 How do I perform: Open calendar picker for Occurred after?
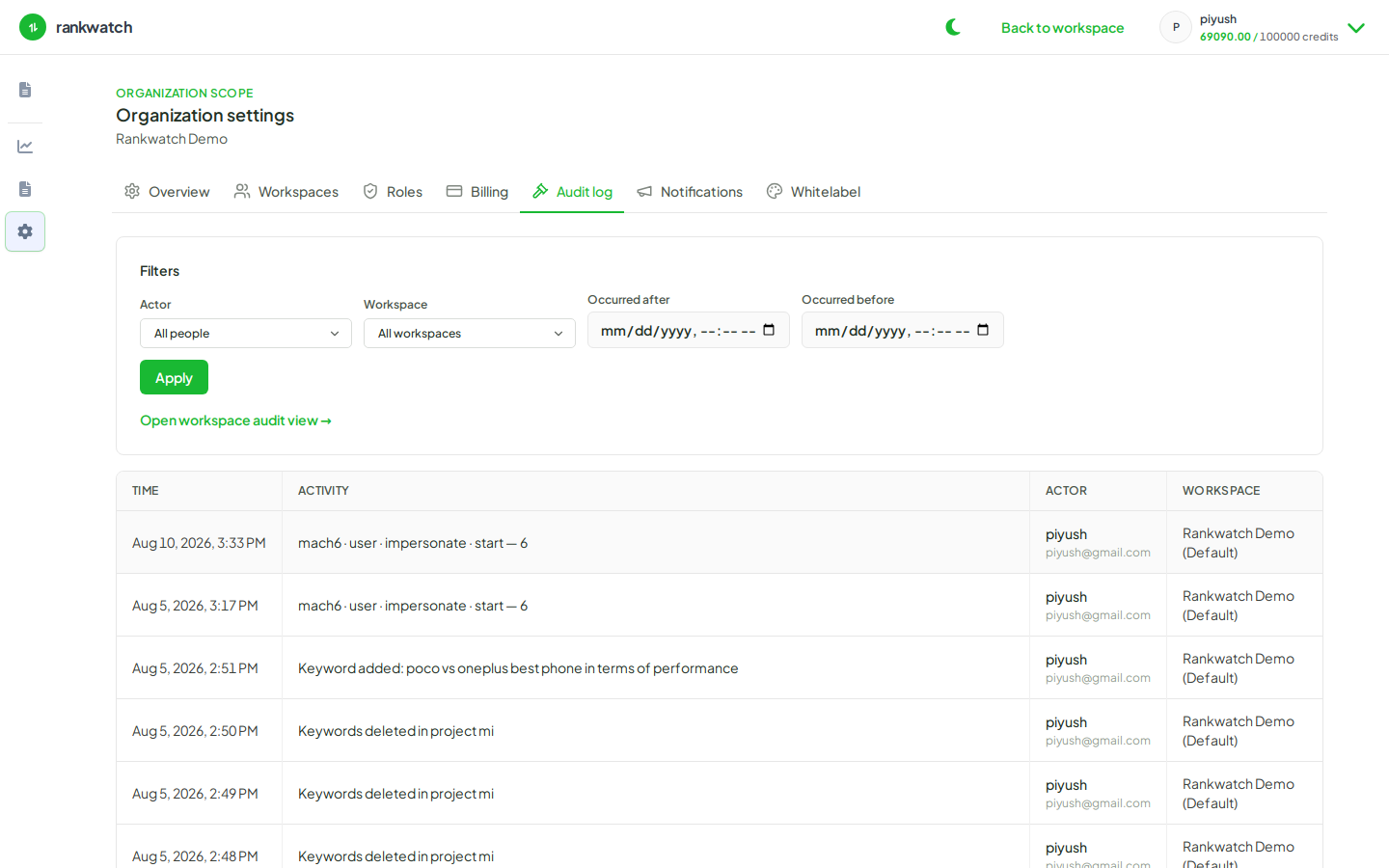[769, 330]
